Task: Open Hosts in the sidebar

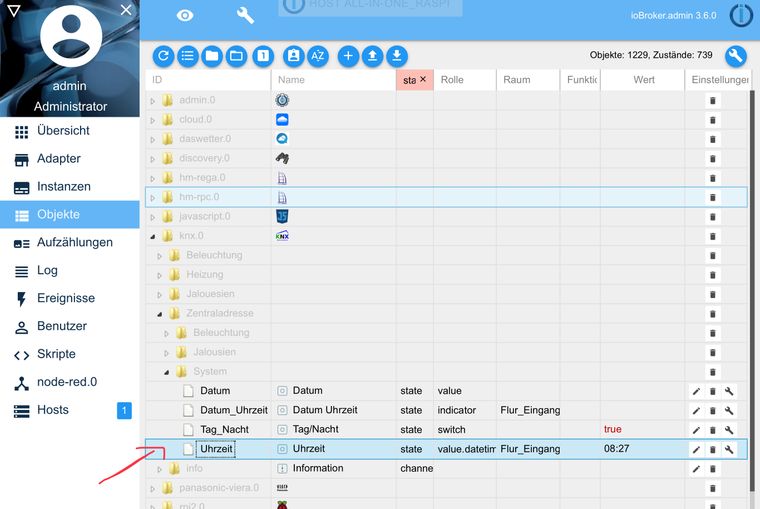Action: click(x=70, y=410)
